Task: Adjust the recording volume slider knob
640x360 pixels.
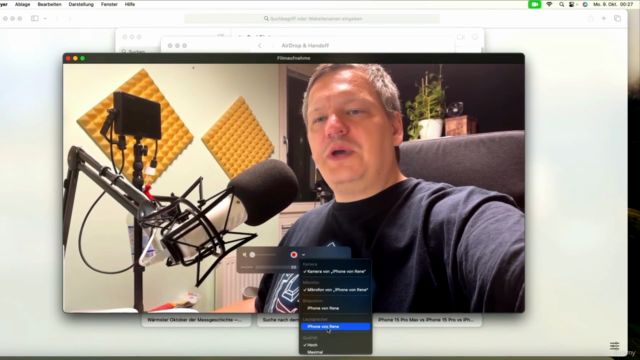Action: pyautogui.click(x=252, y=255)
